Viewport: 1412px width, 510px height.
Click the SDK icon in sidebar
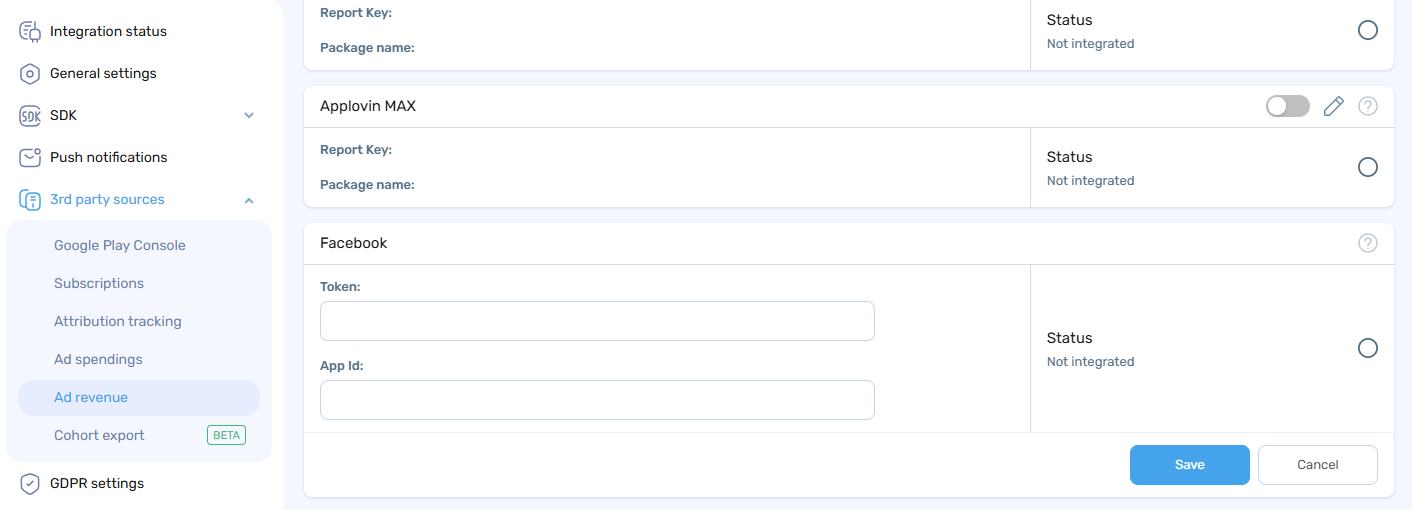pos(30,116)
